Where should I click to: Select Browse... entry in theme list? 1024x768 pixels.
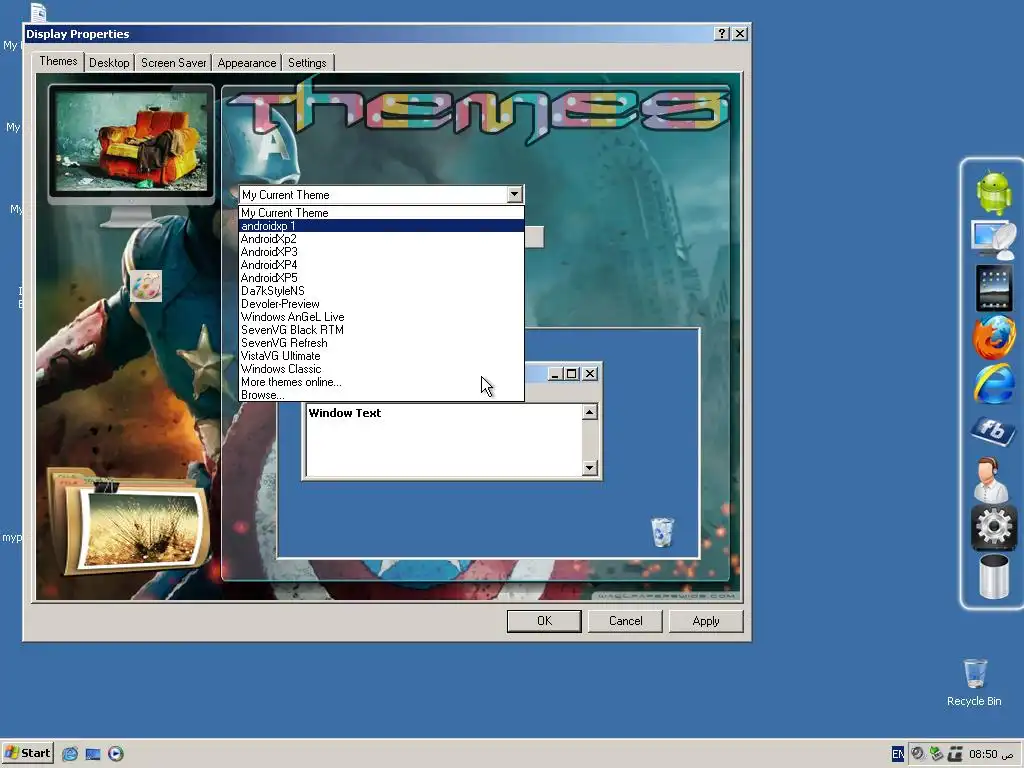[x=381, y=395]
